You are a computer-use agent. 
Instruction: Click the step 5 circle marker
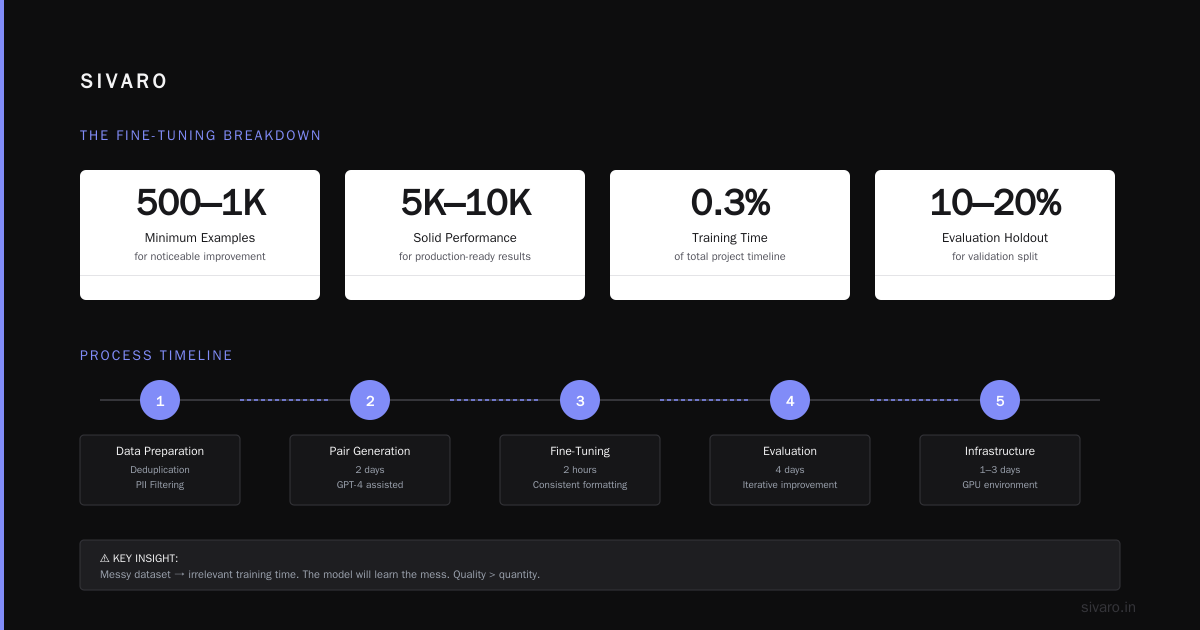pos(1000,400)
